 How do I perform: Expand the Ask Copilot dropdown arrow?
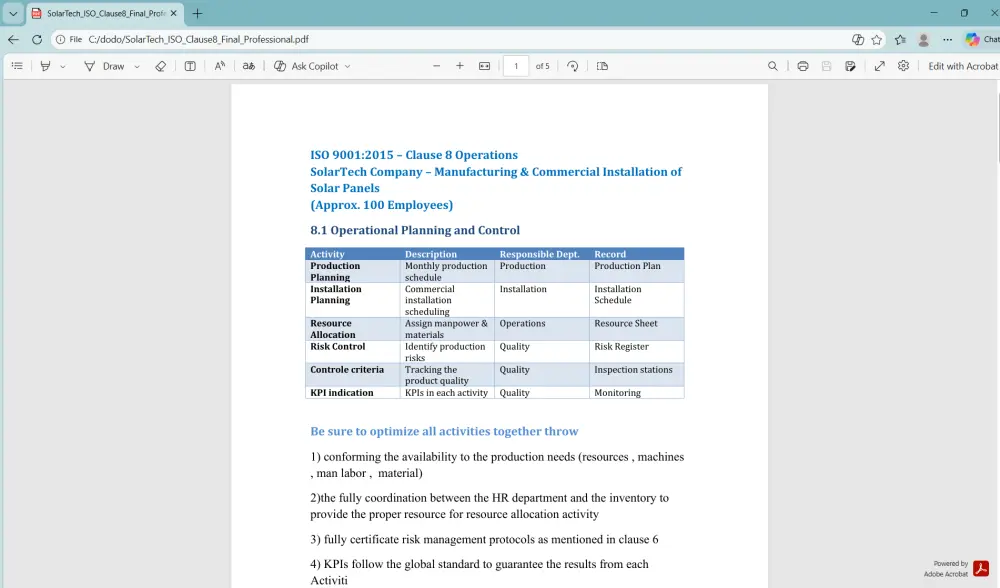click(348, 66)
